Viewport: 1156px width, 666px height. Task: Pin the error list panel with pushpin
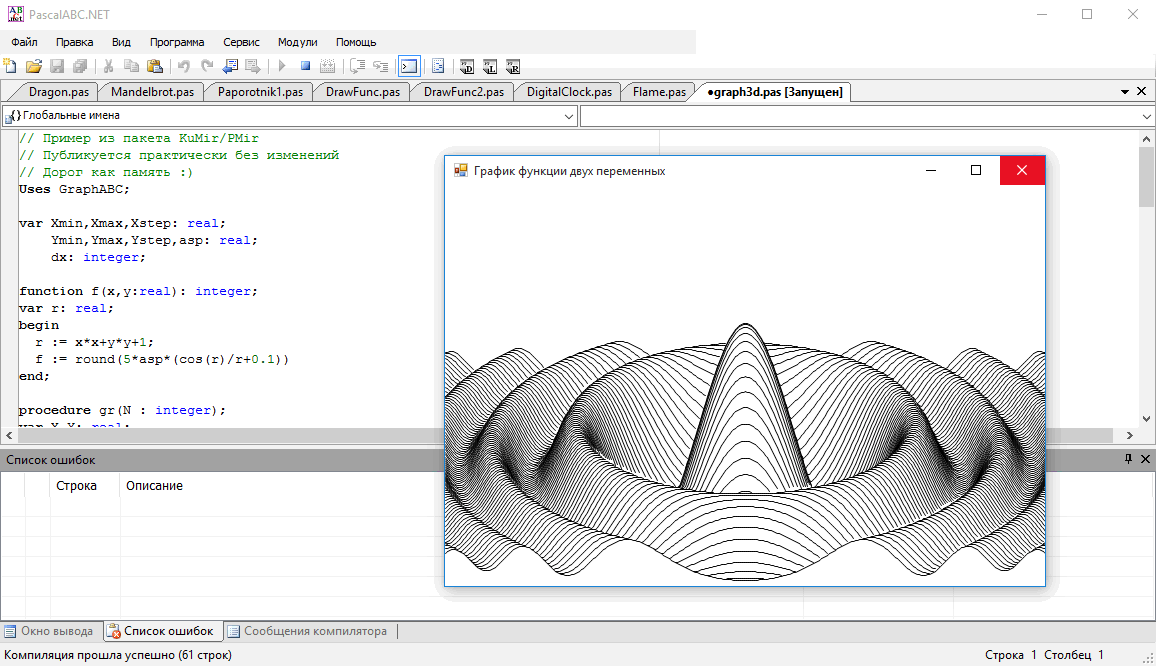click(x=1128, y=459)
